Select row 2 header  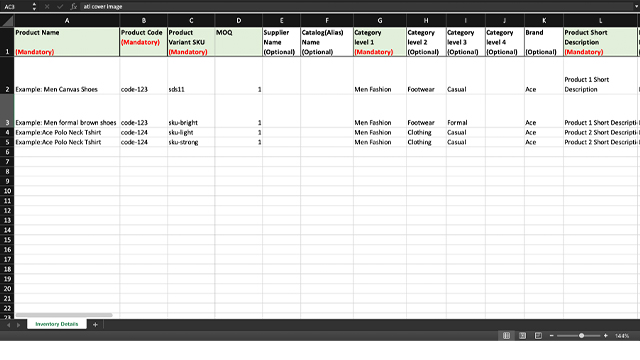pos(7,76)
